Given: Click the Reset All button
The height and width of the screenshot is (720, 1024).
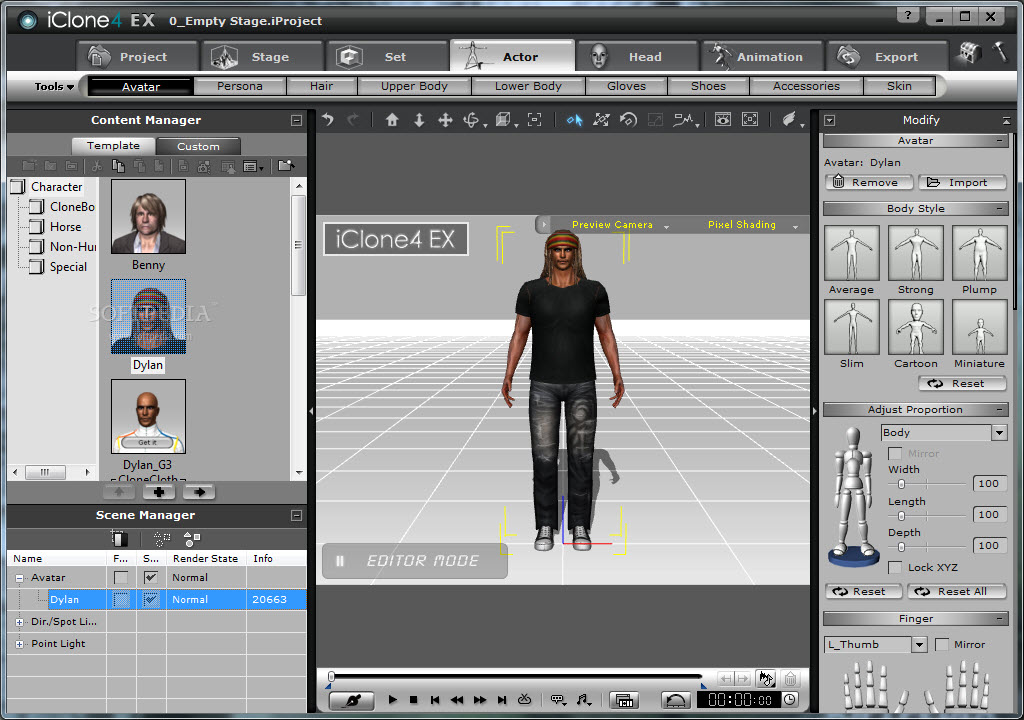Looking at the screenshot, I should click(956, 591).
